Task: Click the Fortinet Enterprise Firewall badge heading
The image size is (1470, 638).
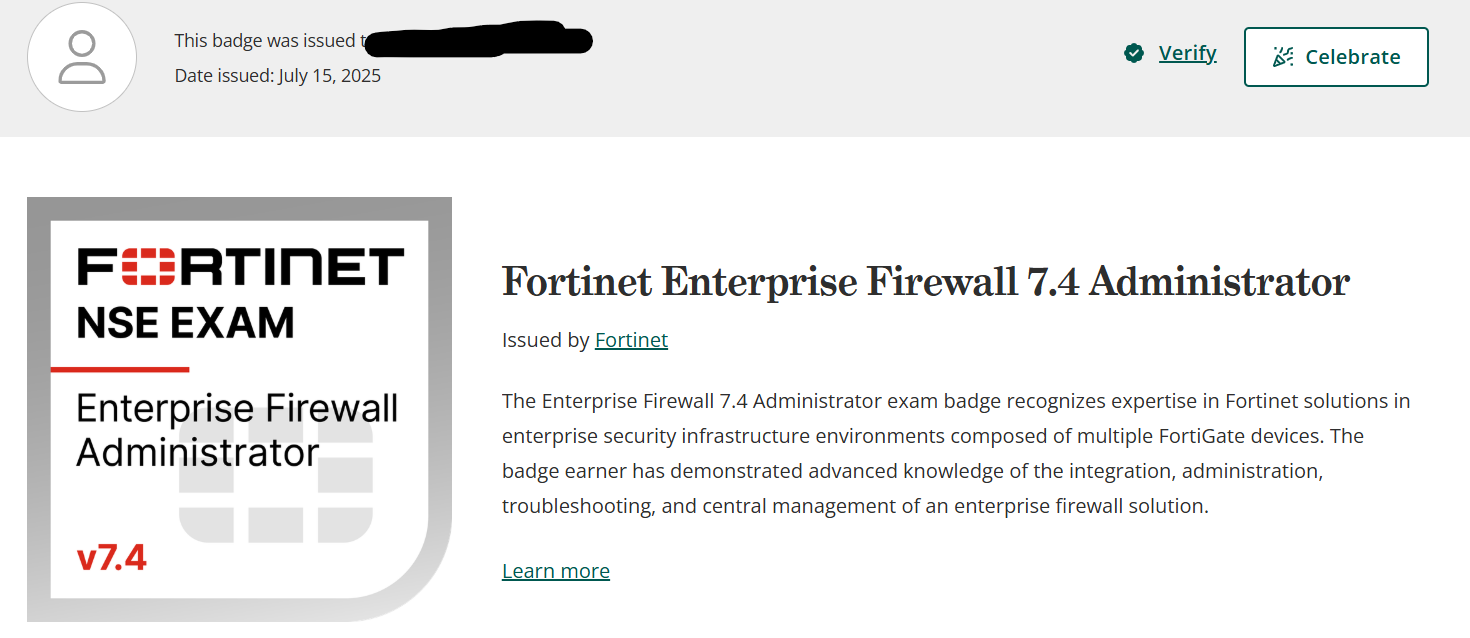Action: [925, 282]
